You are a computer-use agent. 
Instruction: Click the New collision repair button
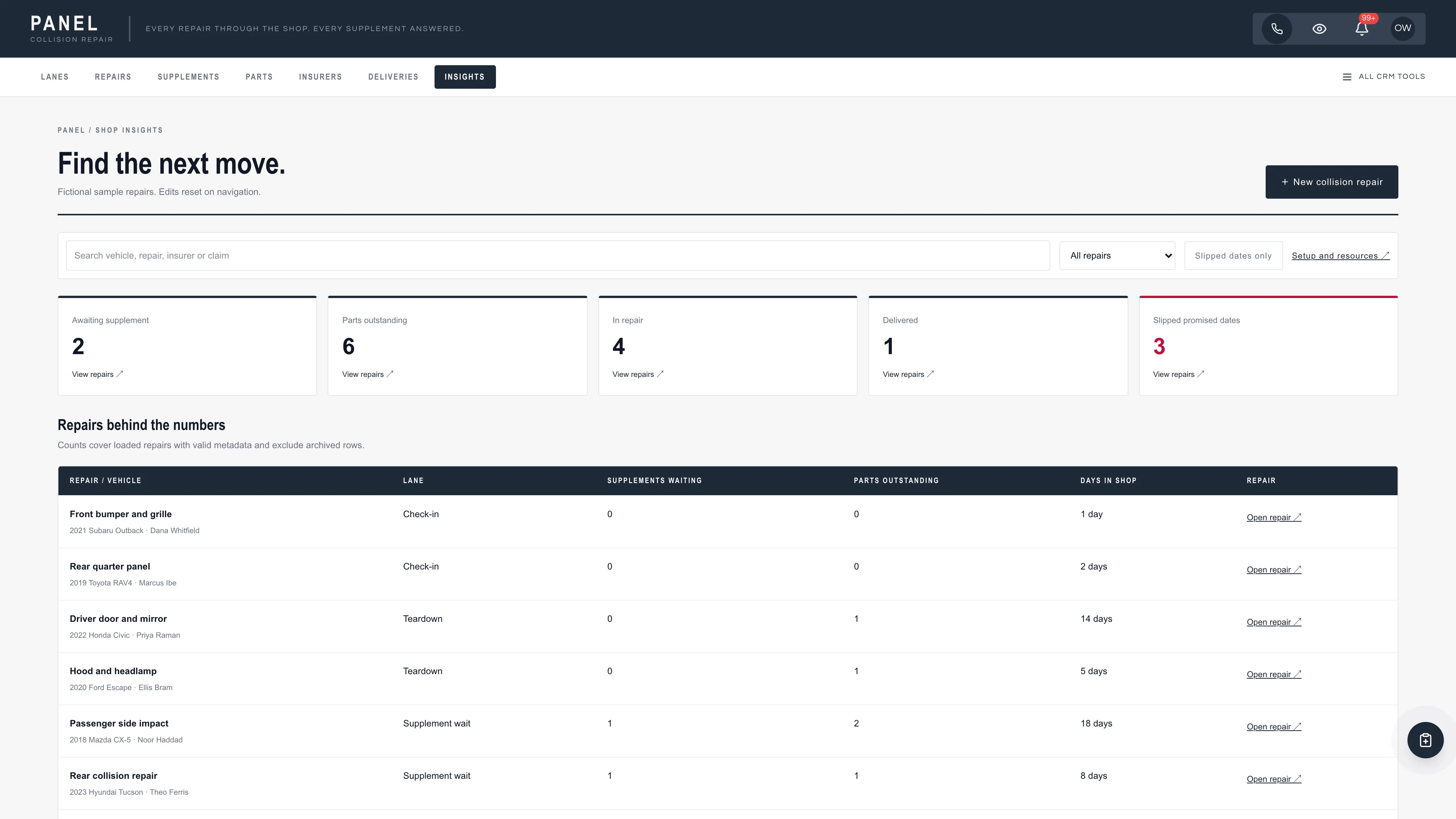click(x=1332, y=182)
